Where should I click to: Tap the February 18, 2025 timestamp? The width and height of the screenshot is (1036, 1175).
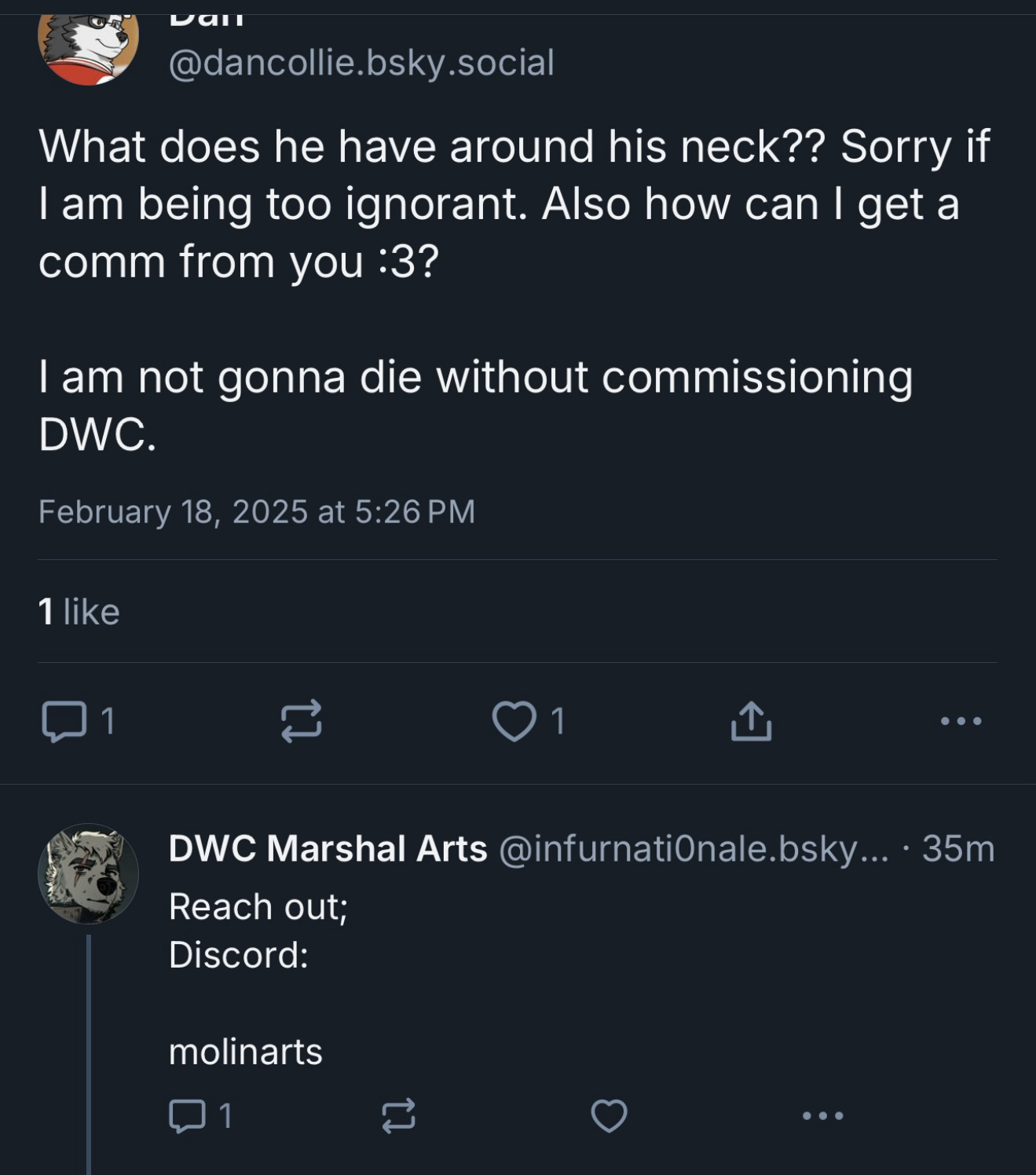click(256, 511)
